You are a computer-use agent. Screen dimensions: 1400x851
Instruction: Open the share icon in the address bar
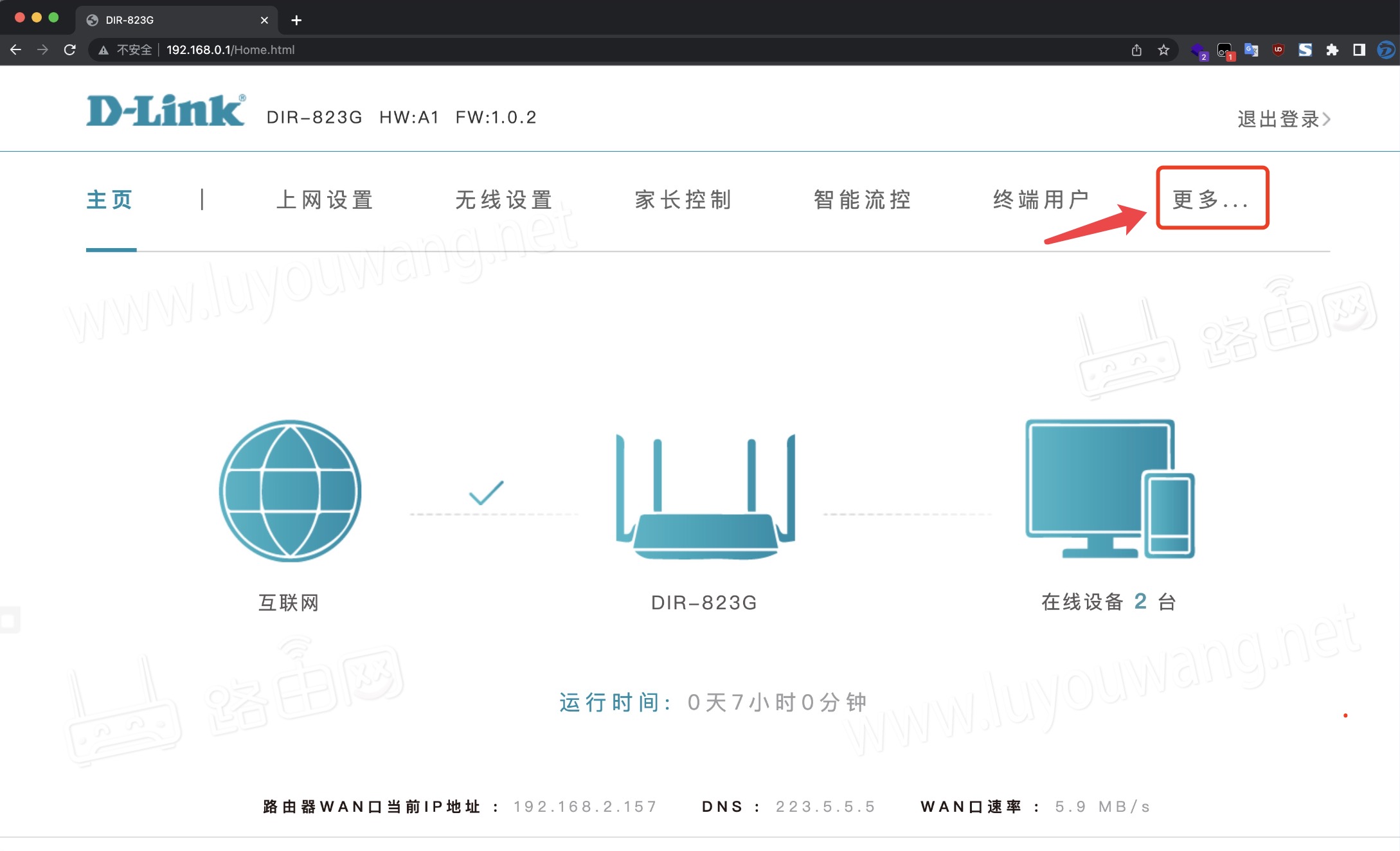pyautogui.click(x=1137, y=49)
